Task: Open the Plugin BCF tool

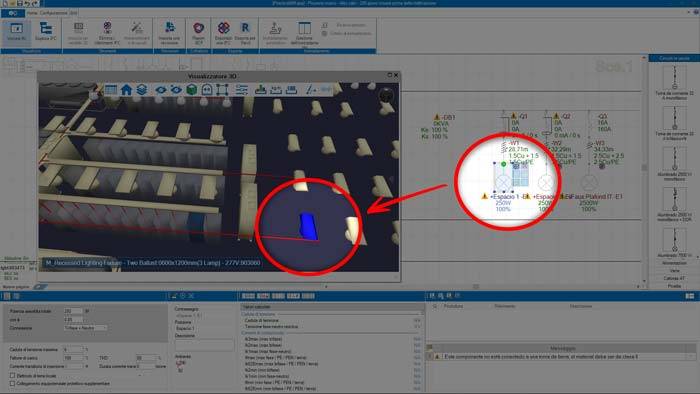Action: (x=198, y=33)
